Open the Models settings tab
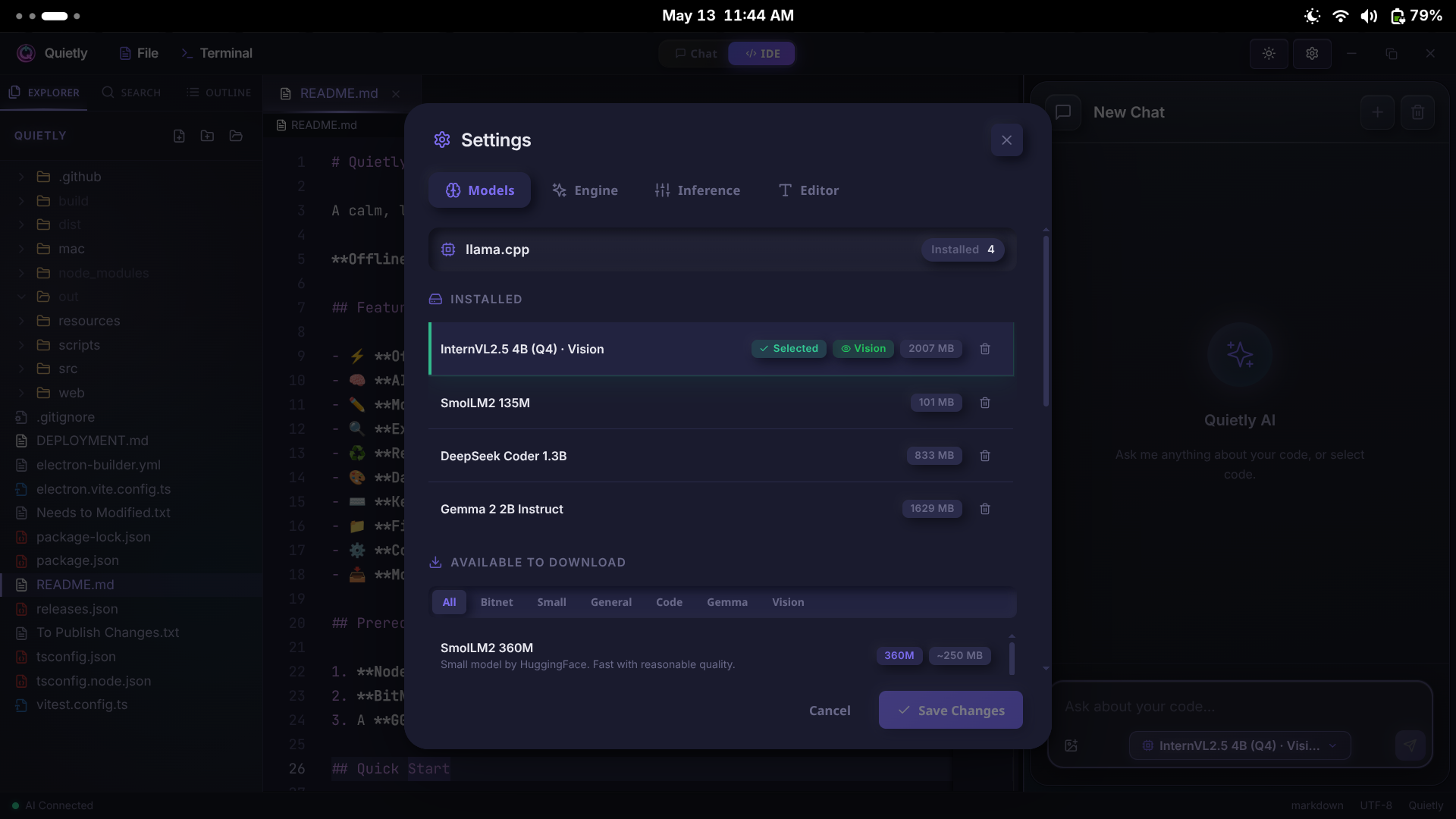The image size is (1456, 819). tap(479, 190)
